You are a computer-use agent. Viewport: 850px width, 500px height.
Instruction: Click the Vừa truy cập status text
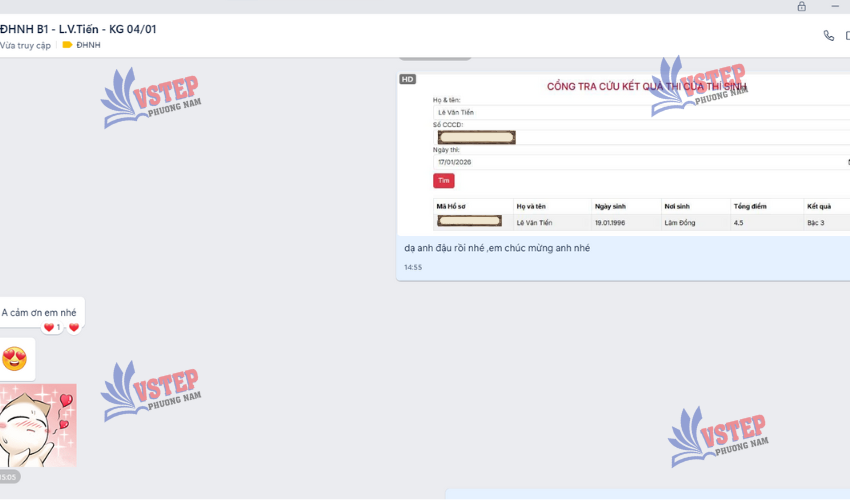pyautogui.click(x=25, y=45)
